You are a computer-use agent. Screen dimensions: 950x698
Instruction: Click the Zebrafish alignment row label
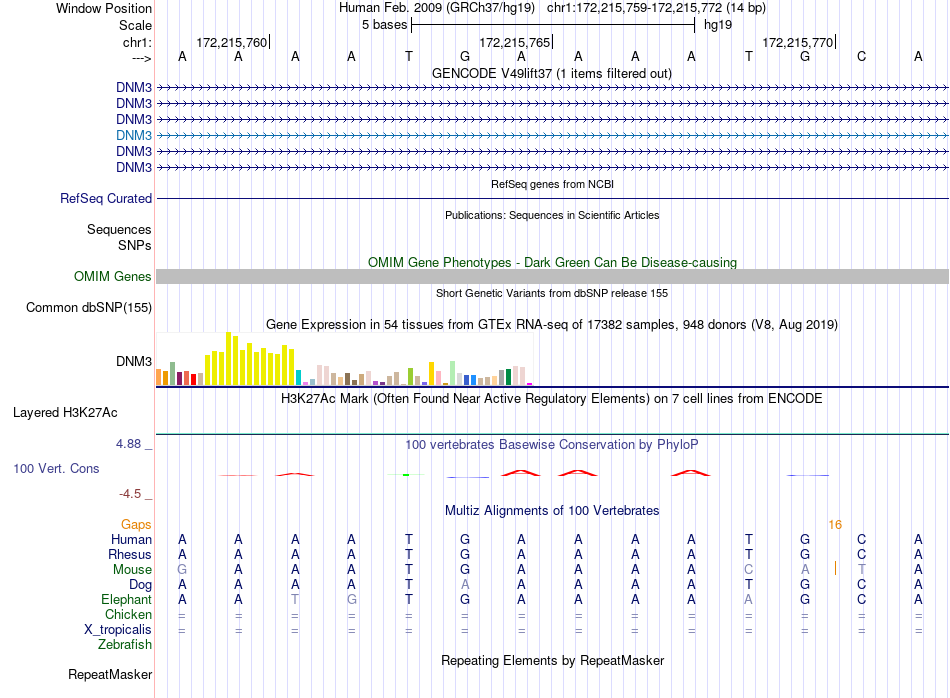pyautogui.click(x=125, y=644)
